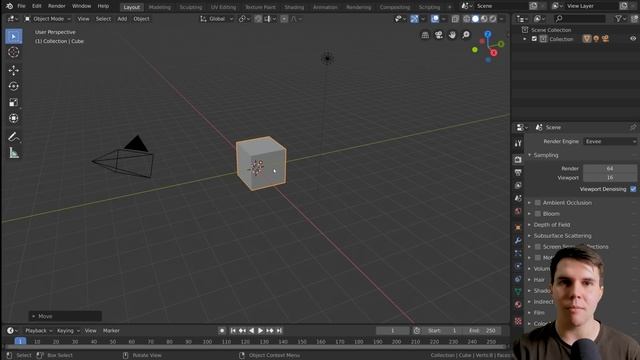Image resolution: width=640 pixels, height=360 pixels.
Task: Open the Keying dropdown in timeline
Action: pos(68,331)
